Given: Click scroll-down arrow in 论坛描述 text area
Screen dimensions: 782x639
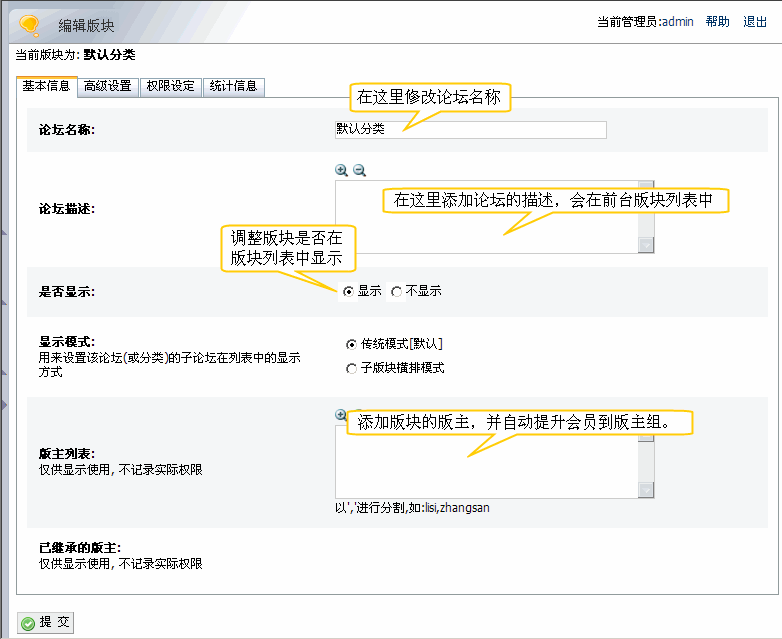Looking at the screenshot, I should click(x=647, y=245).
